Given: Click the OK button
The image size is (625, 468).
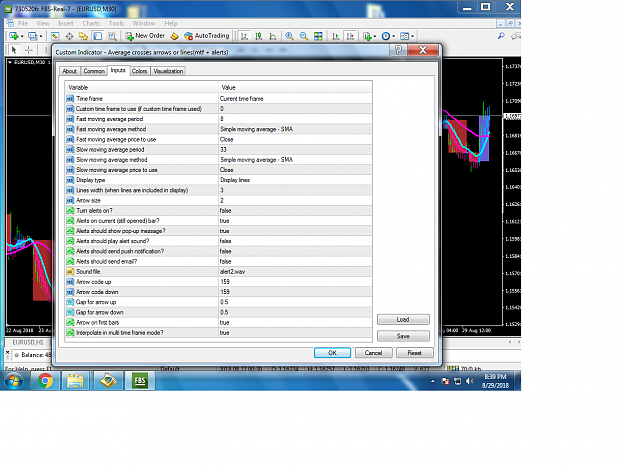Looking at the screenshot, I should coord(332,353).
